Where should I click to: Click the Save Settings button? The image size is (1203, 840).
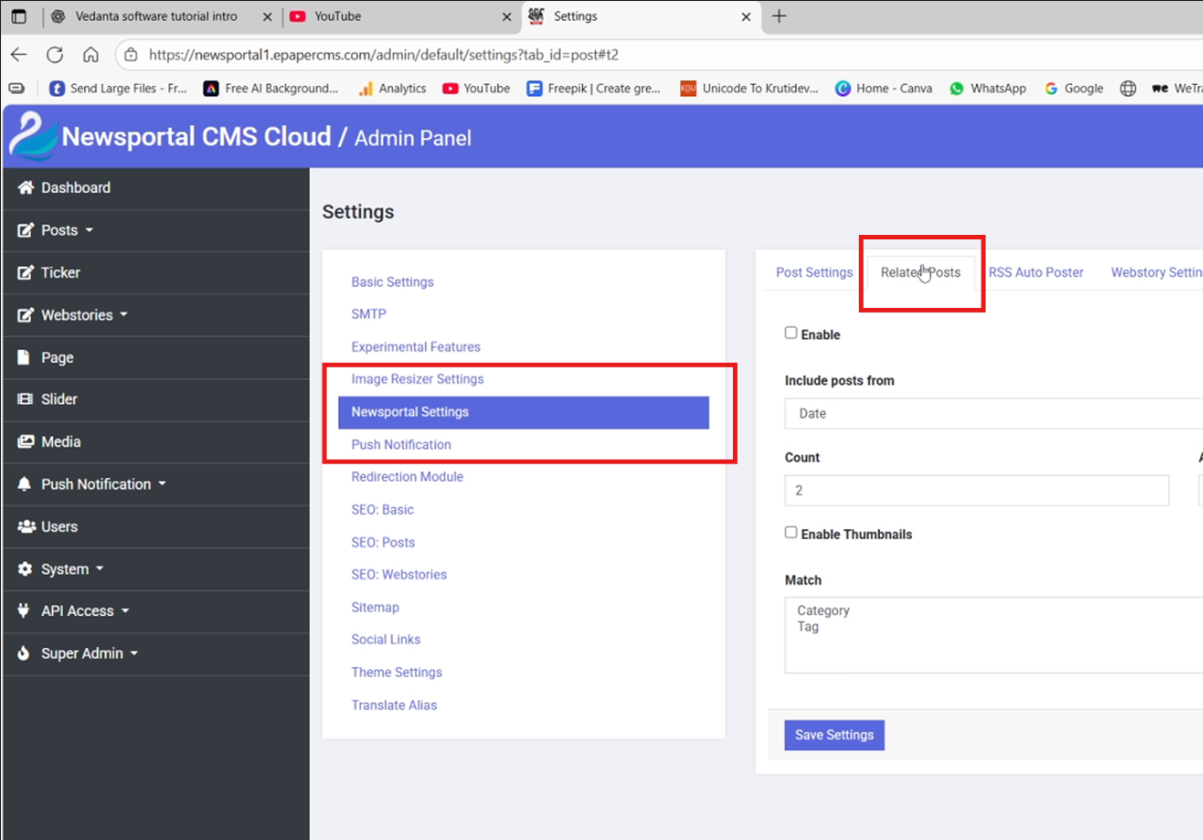(834, 734)
